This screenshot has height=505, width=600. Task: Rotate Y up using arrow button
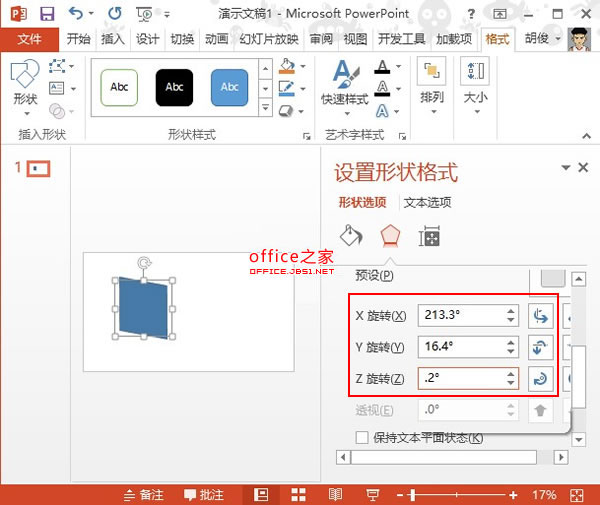click(541, 347)
